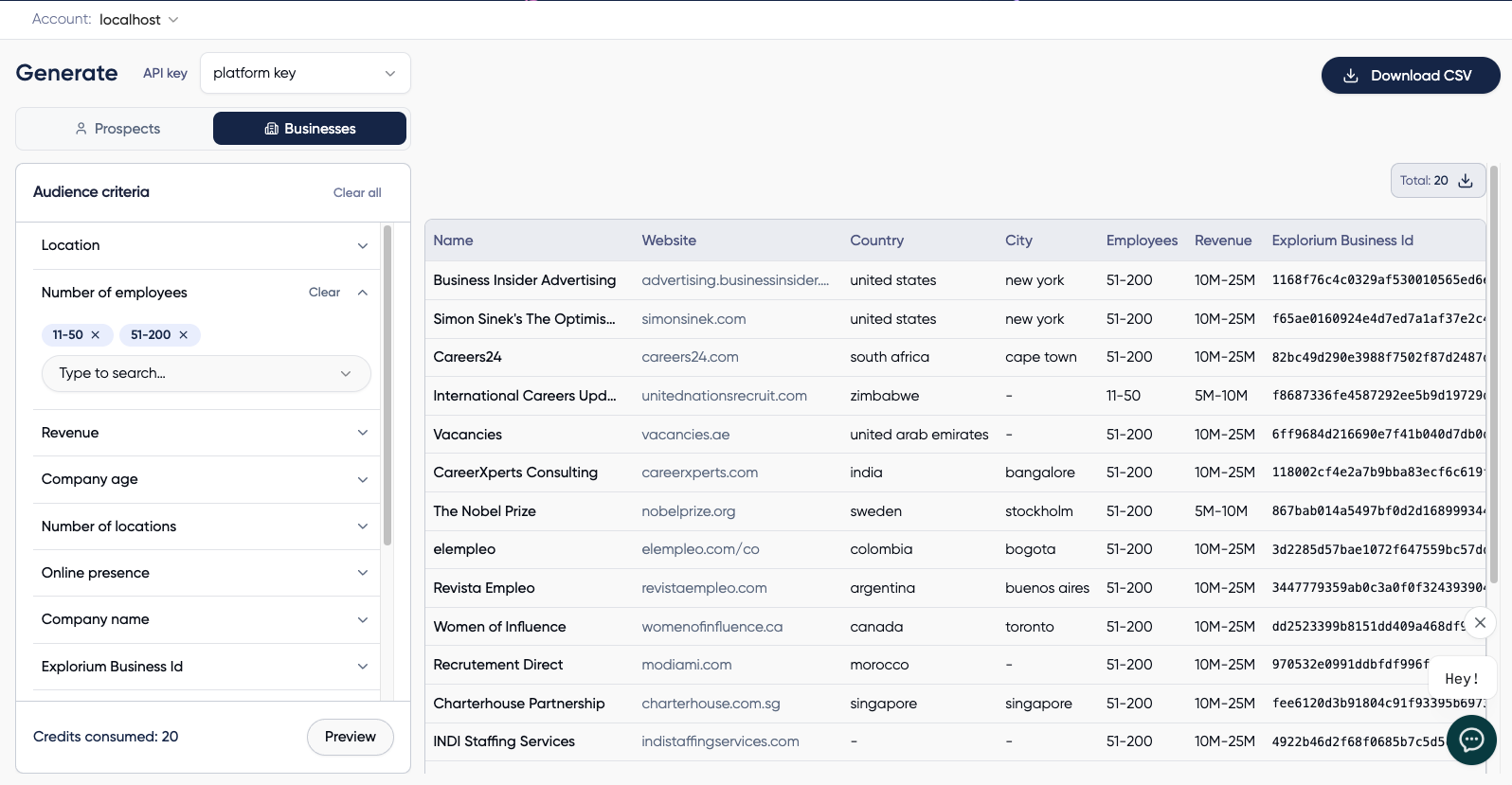Select the INDI Staffing Services name cell
Viewport: 1512px width, 785px height.
[x=504, y=741]
